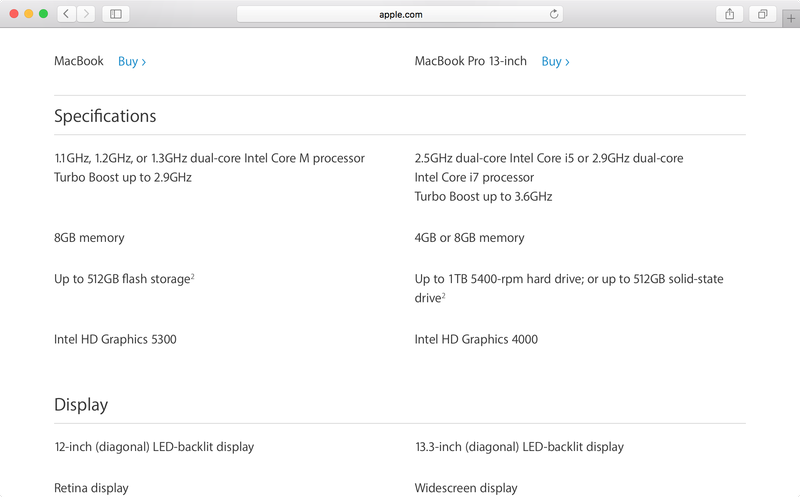
Task: Minimize the window with the yellow button
Action: (x=29, y=14)
